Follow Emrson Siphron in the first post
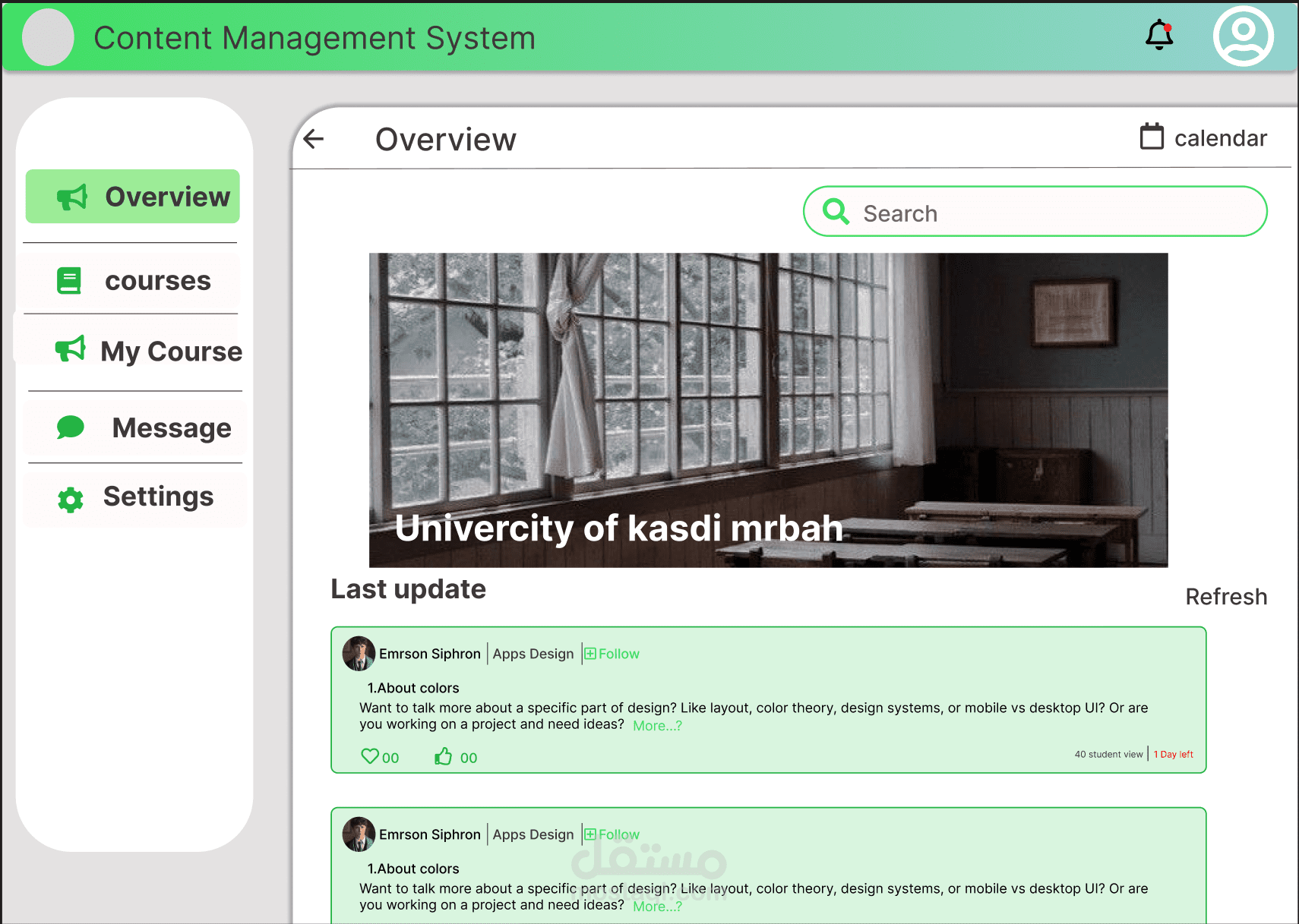Viewport: 1299px width, 924px height. [x=612, y=654]
